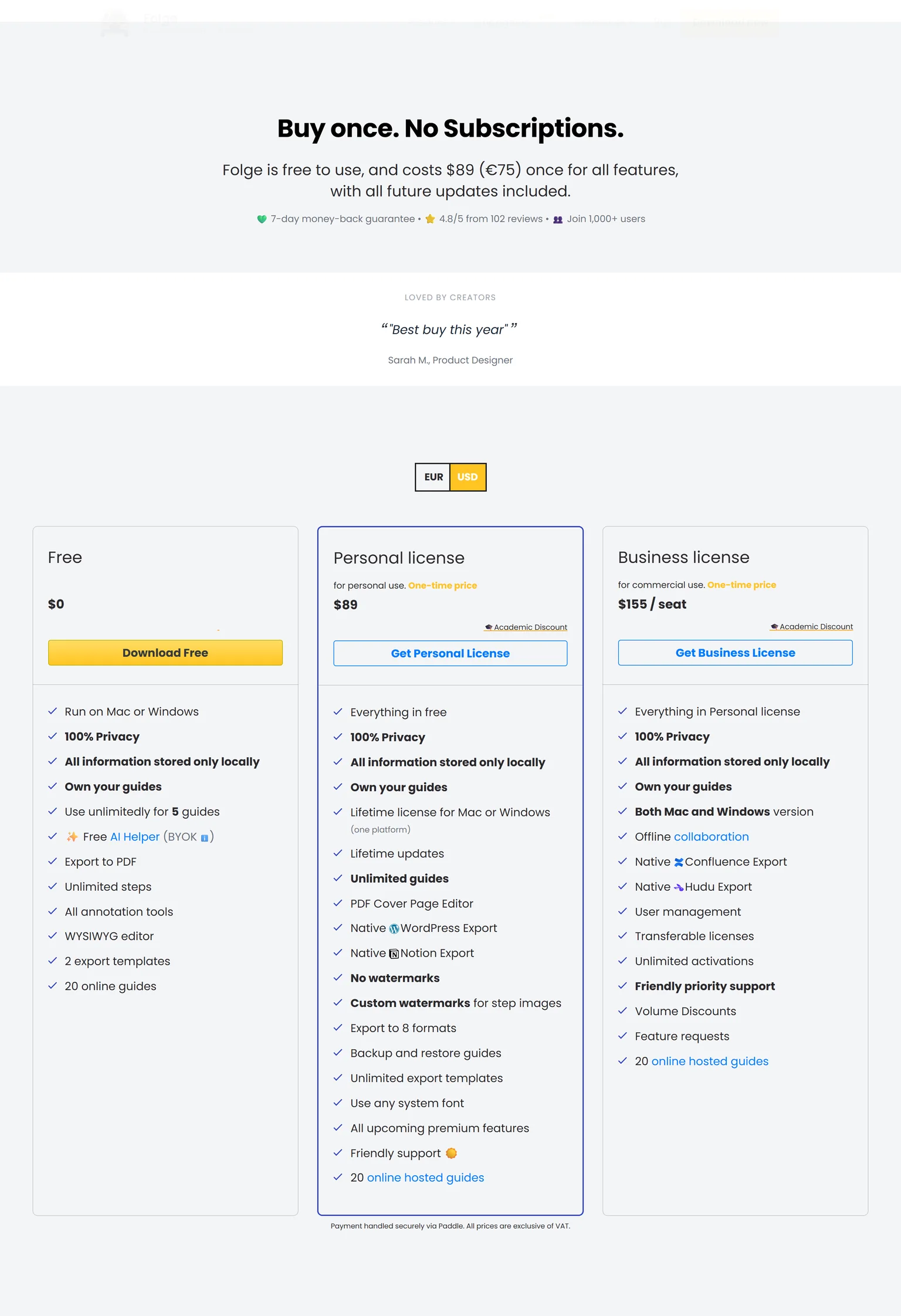
Task: Click '2 export templates' feature
Action: [117, 961]
